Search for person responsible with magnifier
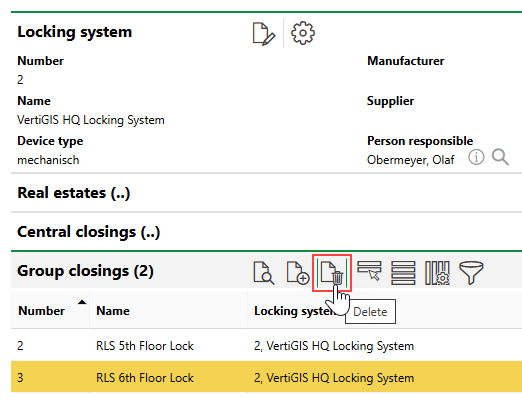The height and width of the screenshot is (399, 522). tap(500, 157)
